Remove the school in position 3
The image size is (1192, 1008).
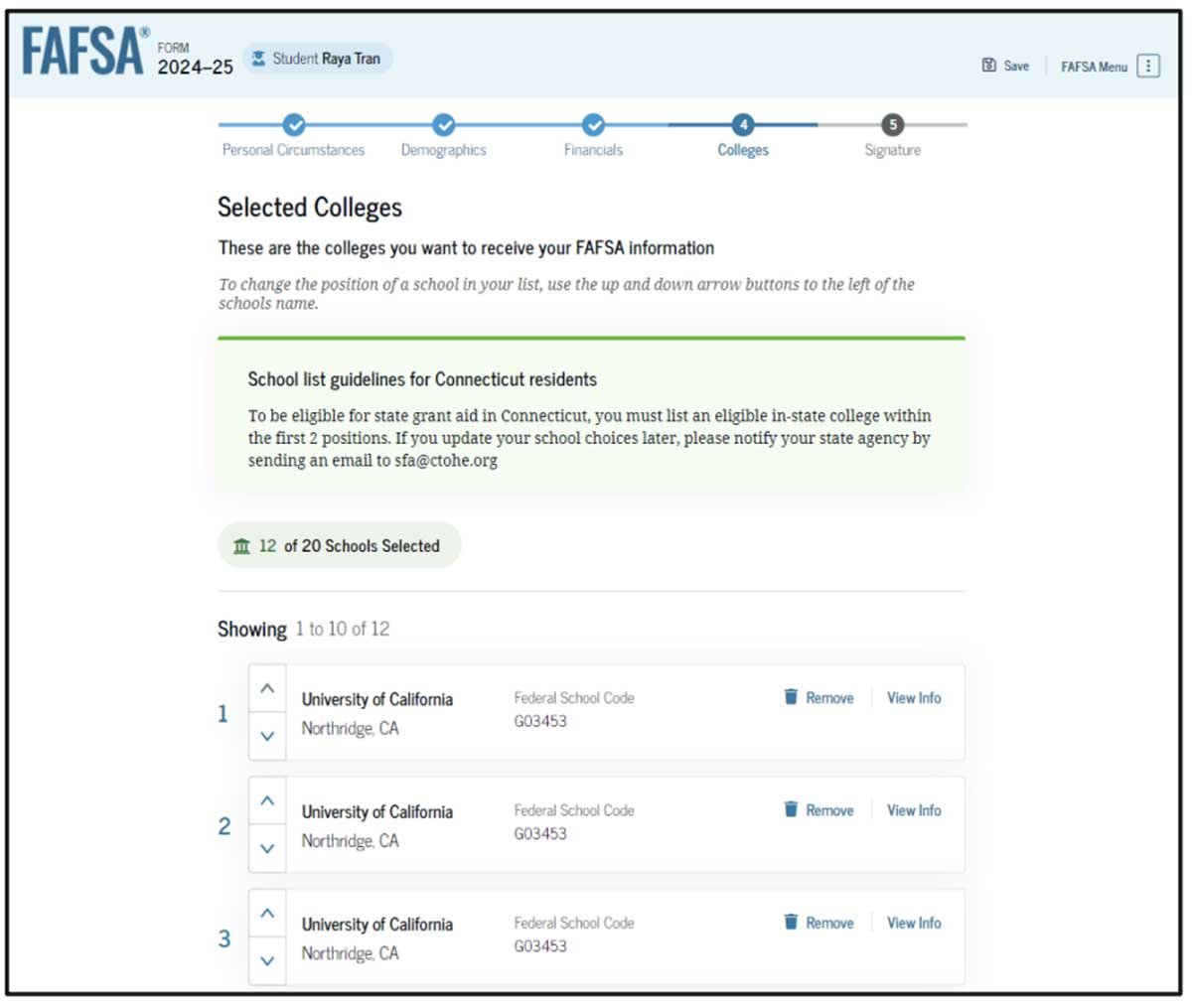[x=829, y=923]
